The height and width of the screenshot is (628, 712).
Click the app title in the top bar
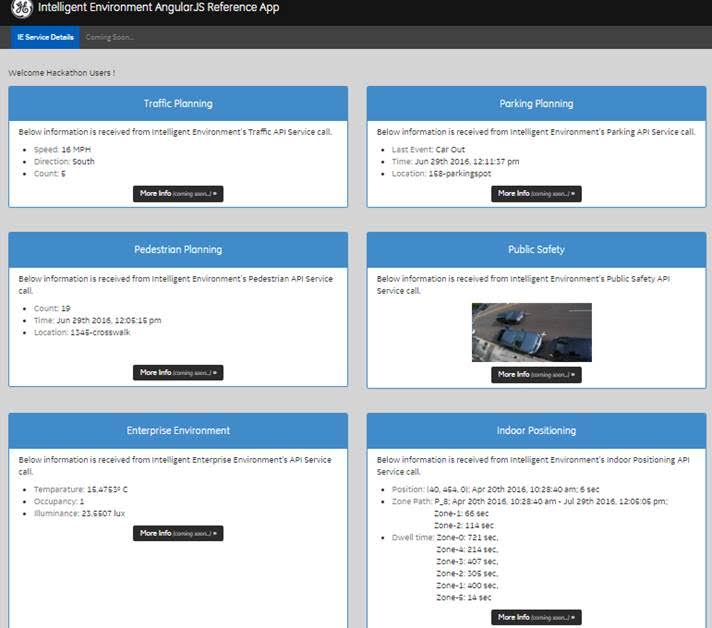coord(158,8)
